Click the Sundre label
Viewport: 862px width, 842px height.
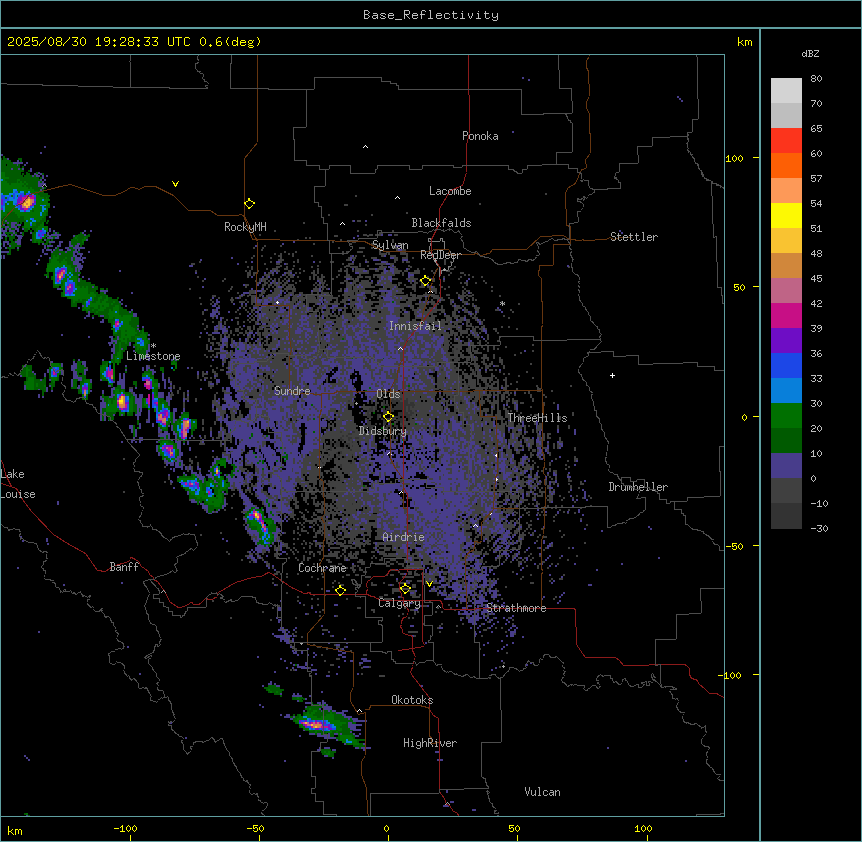(292, 391)
